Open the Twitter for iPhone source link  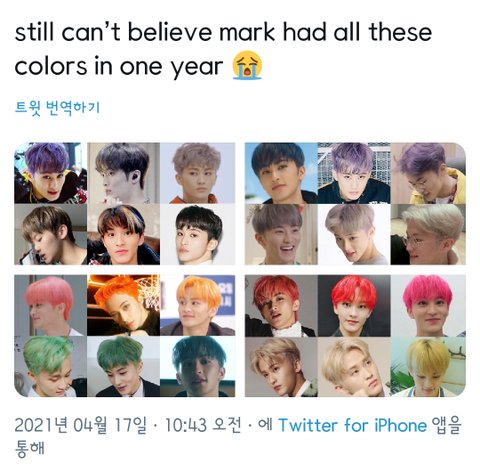353,425
